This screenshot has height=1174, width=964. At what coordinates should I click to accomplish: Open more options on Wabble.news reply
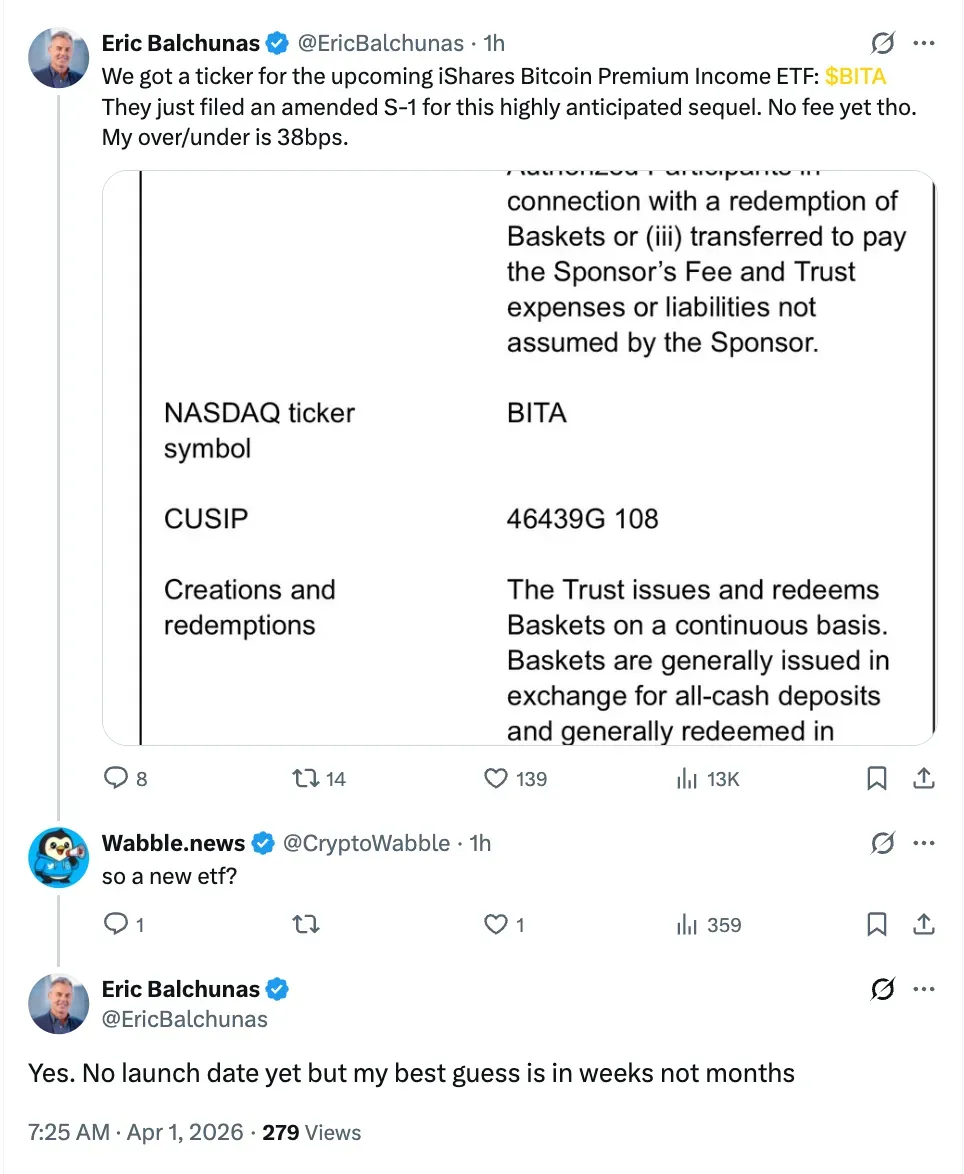(925, 844)
